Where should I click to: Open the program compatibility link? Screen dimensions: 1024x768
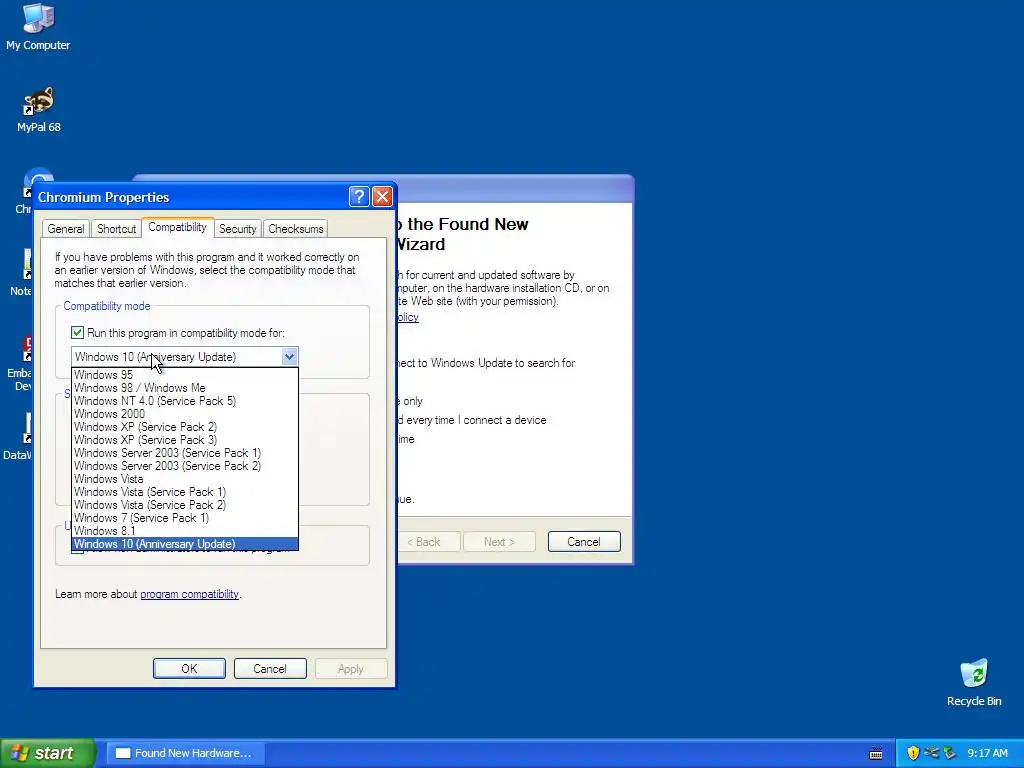(x=189, y=594)
